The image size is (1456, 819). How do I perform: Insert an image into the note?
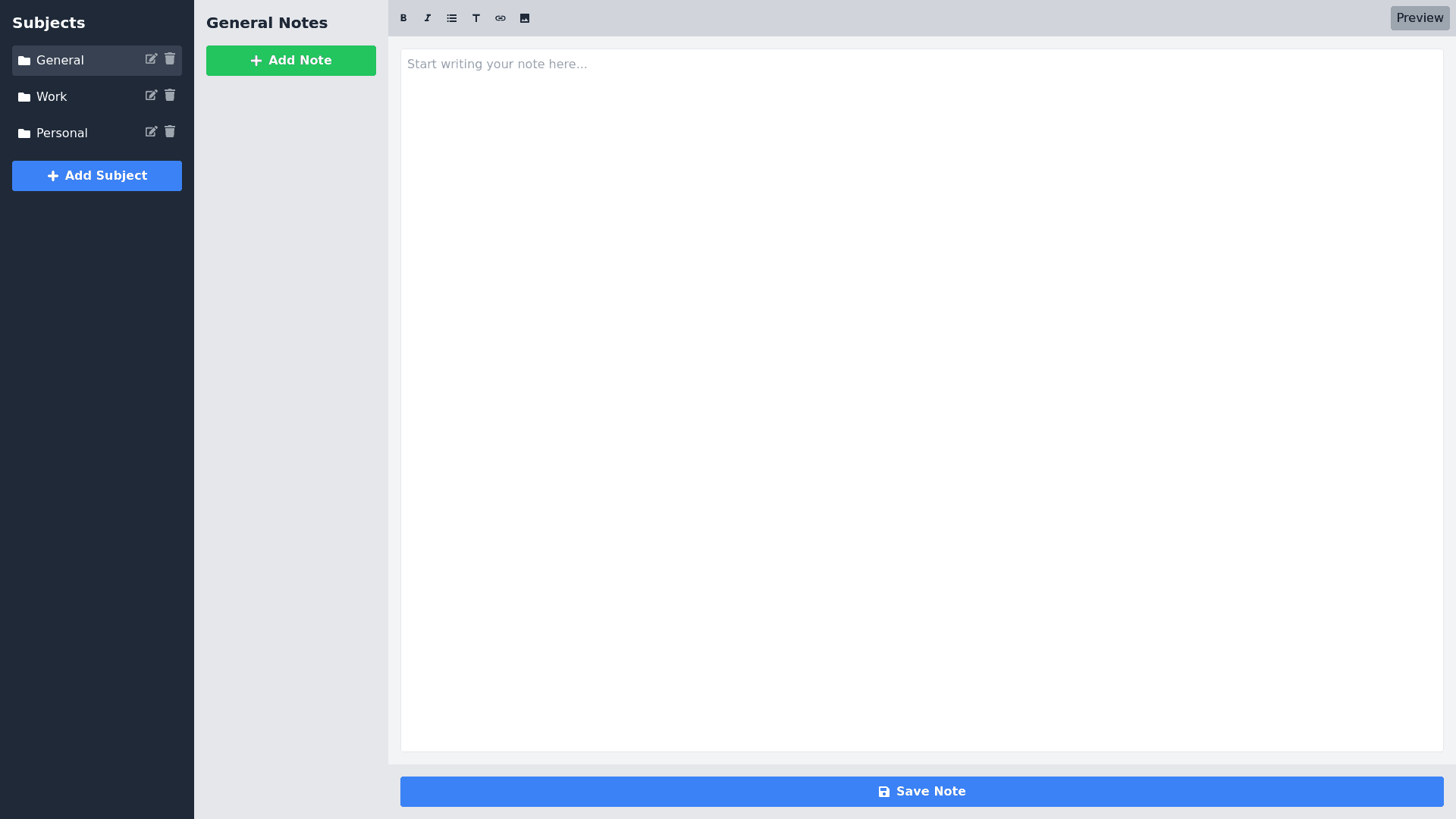tap(525, 17)
